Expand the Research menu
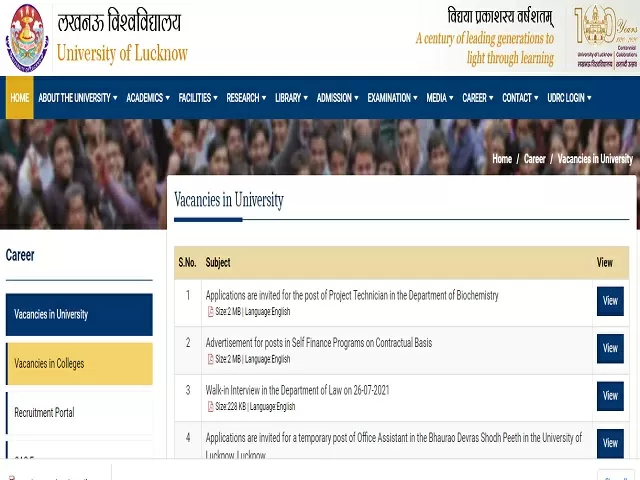Screen dimensions: 640x480 pyautogui.click(x=246, y=98)
